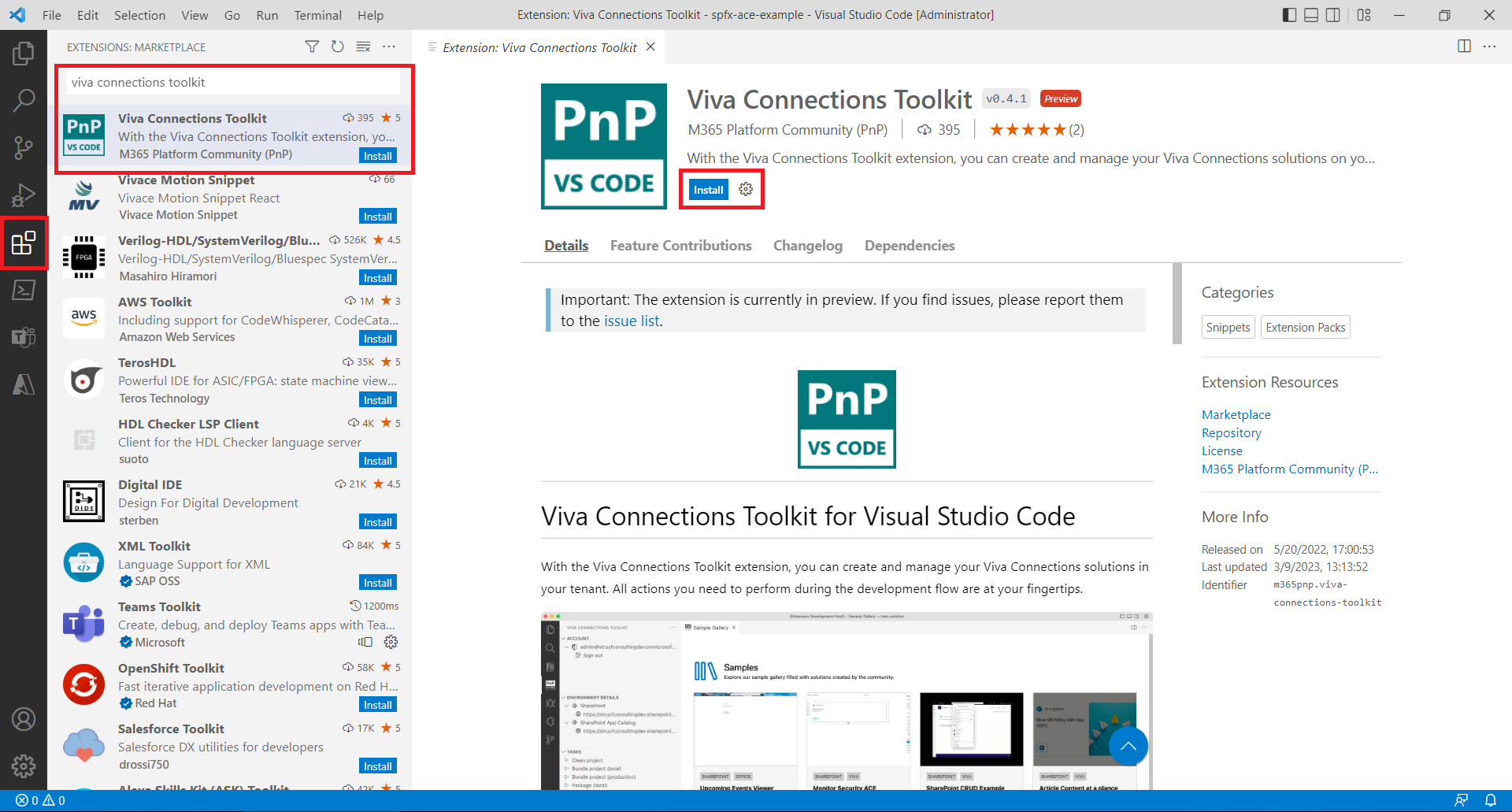Open the Search view in activity bar

(24, 100)
